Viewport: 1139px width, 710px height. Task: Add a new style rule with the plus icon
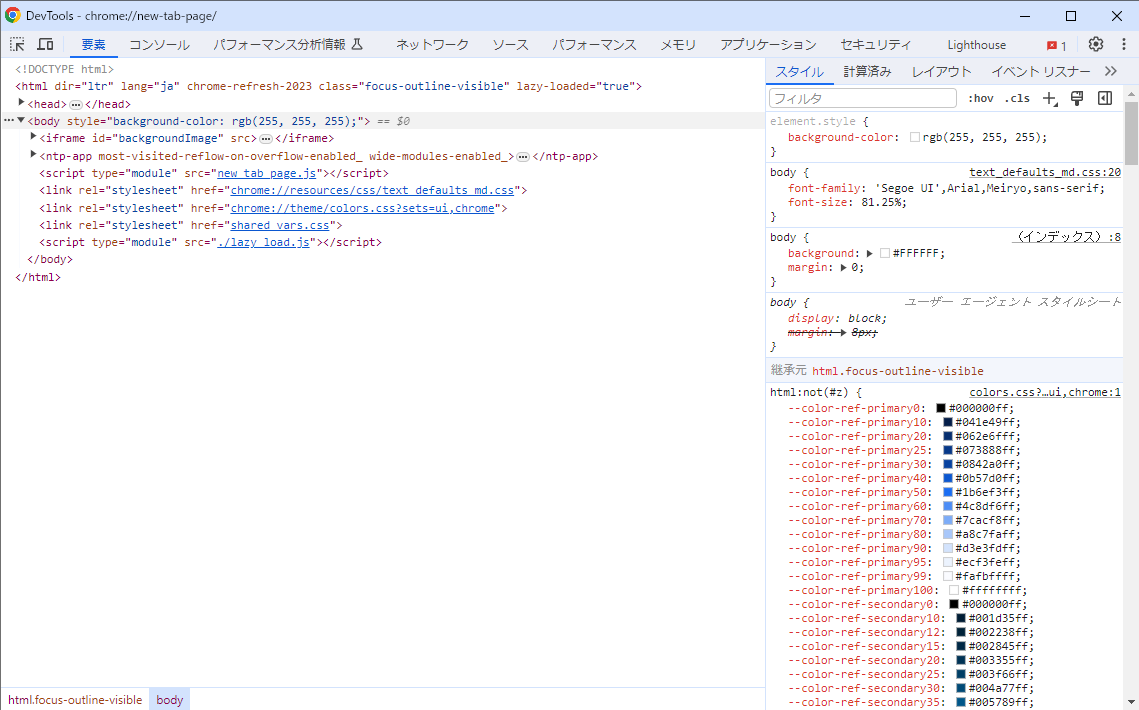(1050, 98)
